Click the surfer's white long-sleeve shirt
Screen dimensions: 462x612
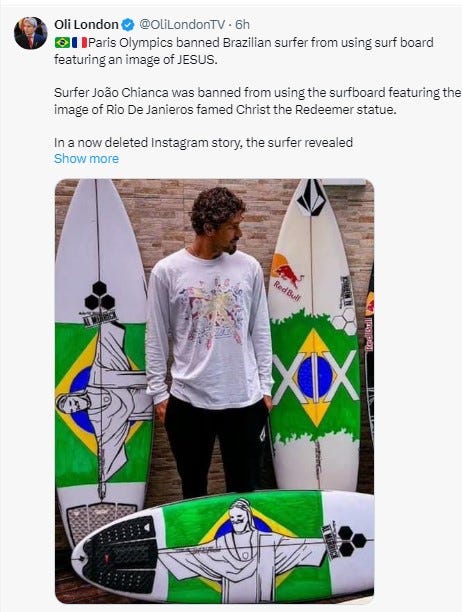209,328
